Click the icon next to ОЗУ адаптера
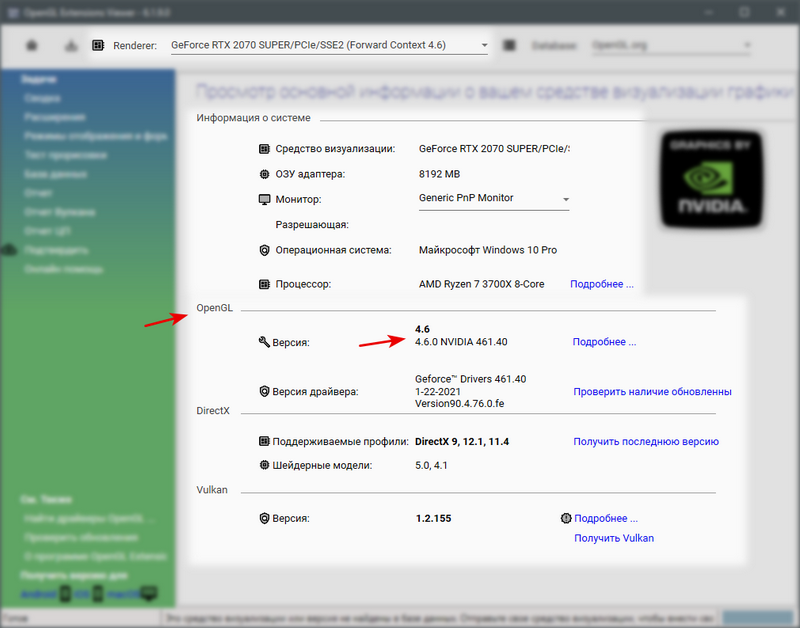This screenshot has height=628, width=800. click(264, 174)
